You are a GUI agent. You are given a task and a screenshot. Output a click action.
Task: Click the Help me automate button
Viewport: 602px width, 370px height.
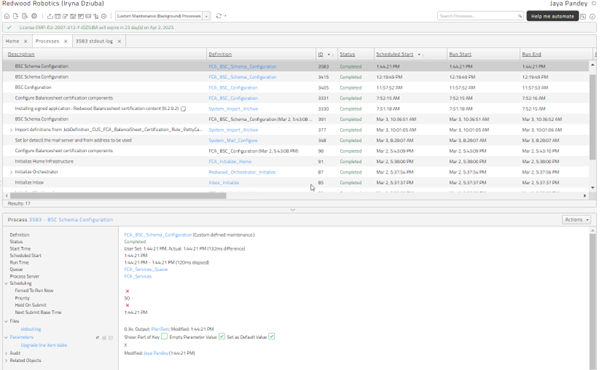pos(552,16)
